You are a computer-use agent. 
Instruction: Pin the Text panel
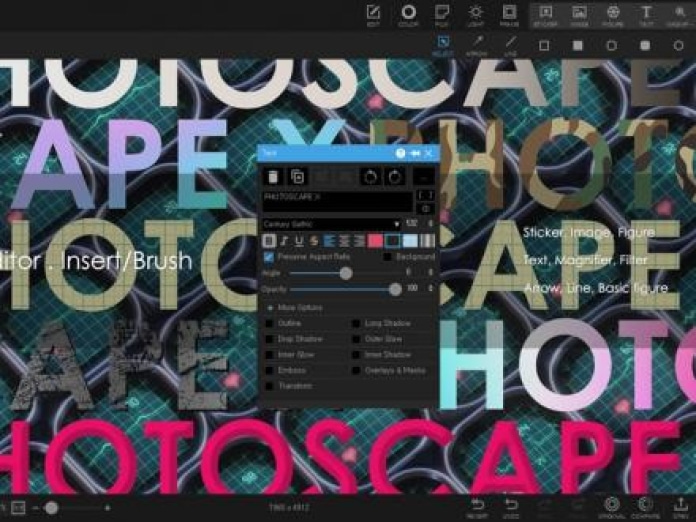coord(415,153)
